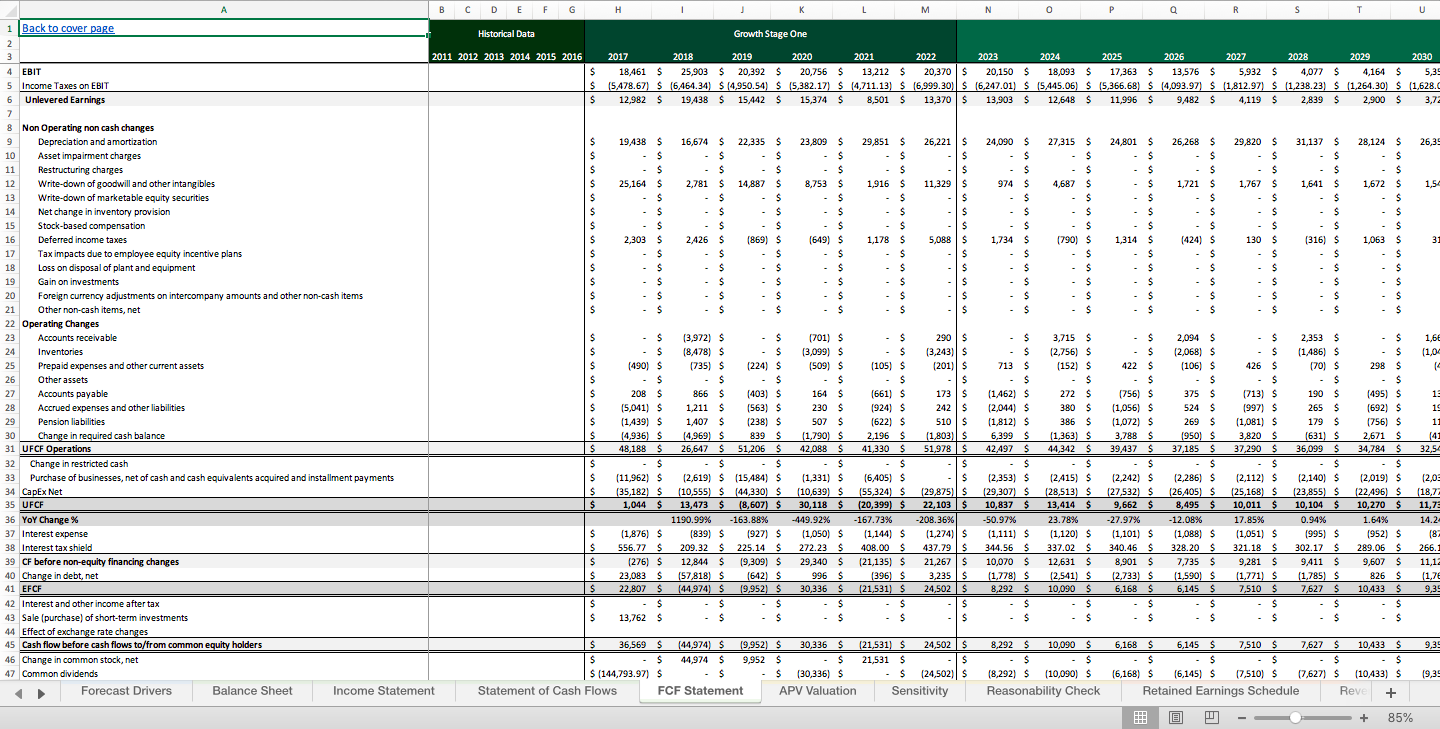Click the Unlevered Earnings label cell

[65, 100]
